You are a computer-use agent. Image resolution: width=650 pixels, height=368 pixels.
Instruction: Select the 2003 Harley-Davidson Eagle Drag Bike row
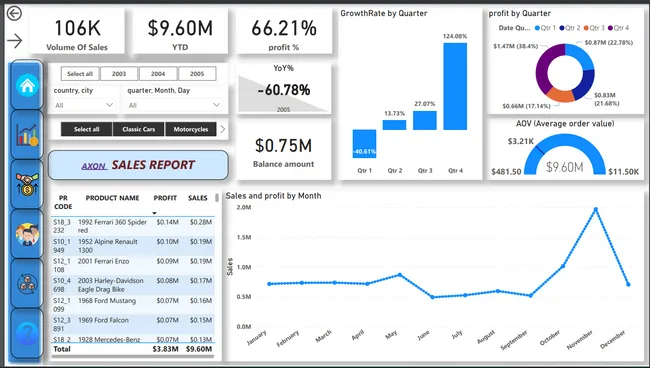[133, 285]
